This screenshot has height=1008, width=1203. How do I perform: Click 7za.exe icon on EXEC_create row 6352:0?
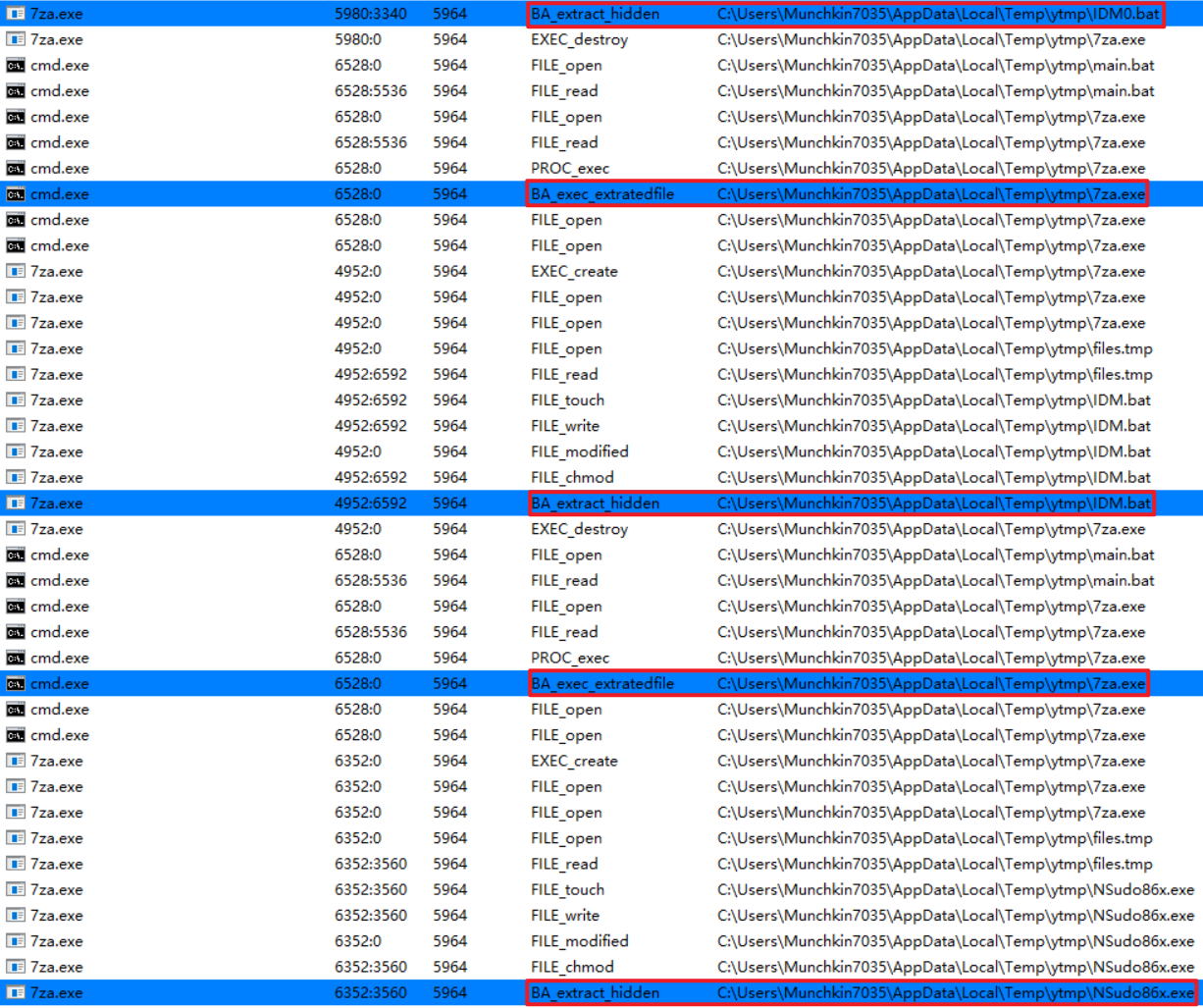click(x=16, y=761)
